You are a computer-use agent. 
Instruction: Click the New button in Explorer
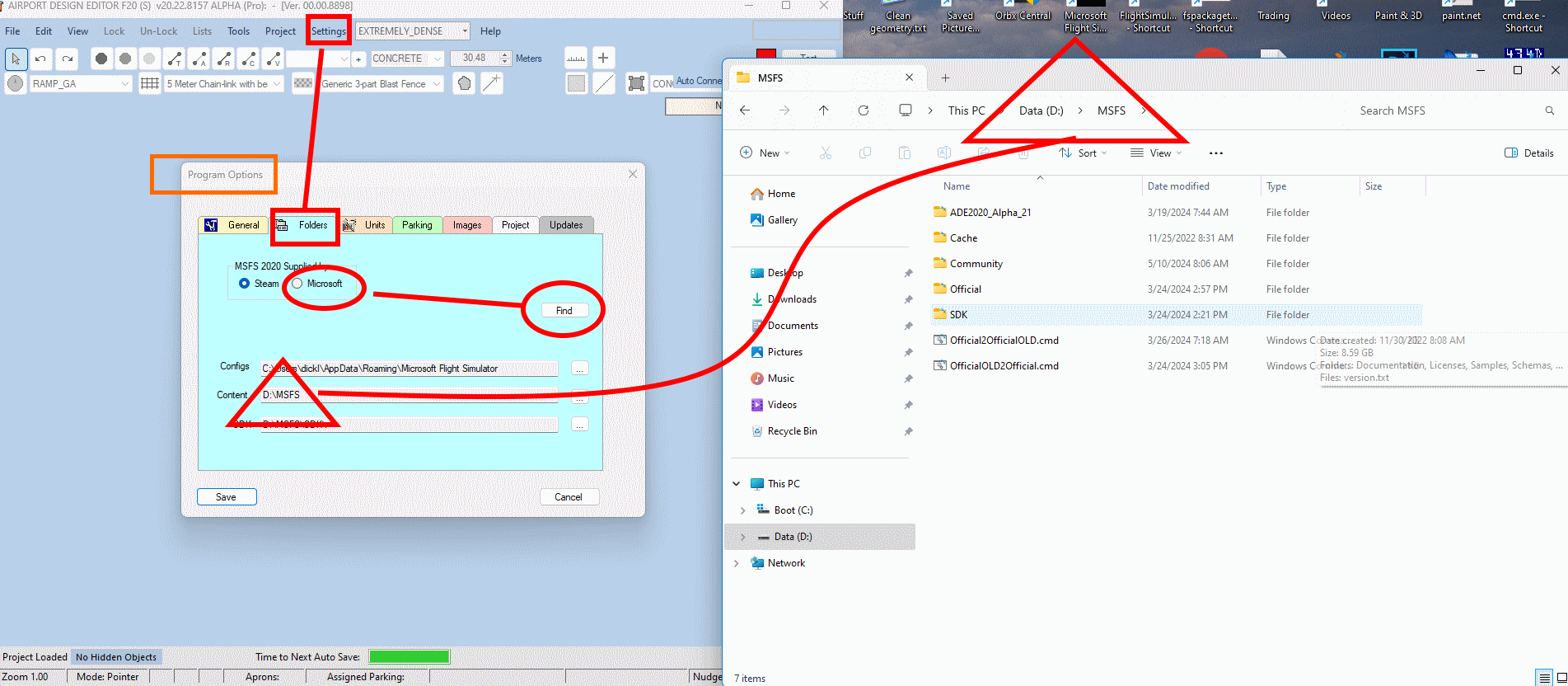(x=765, y=153)
